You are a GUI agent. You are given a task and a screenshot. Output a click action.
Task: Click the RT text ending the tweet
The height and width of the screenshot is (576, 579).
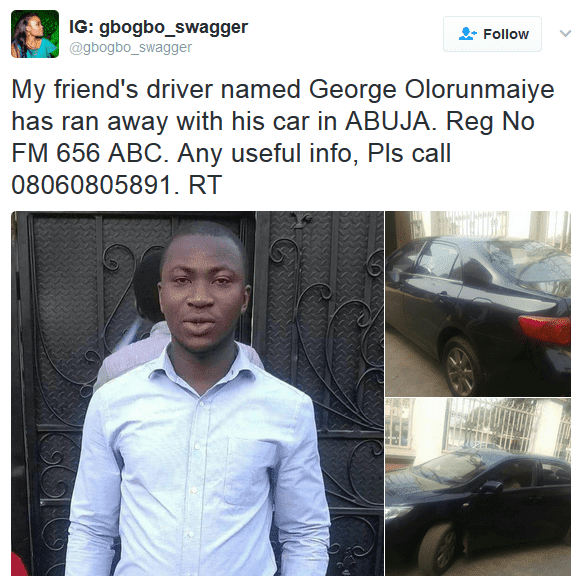[205, 185]
